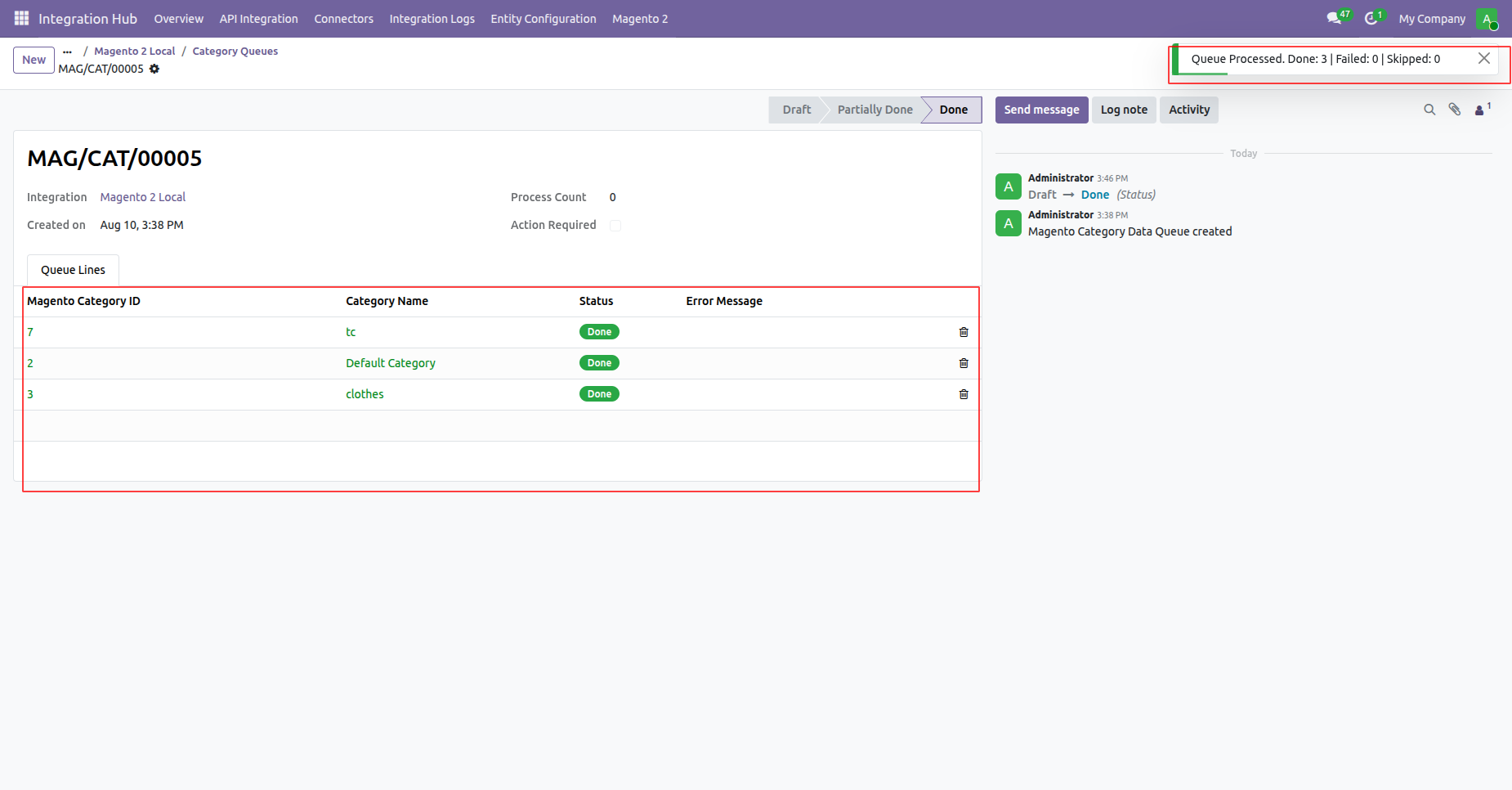
Task: Open the My Company switcher
Action: pyautogui.click(x=1432, y=19)
